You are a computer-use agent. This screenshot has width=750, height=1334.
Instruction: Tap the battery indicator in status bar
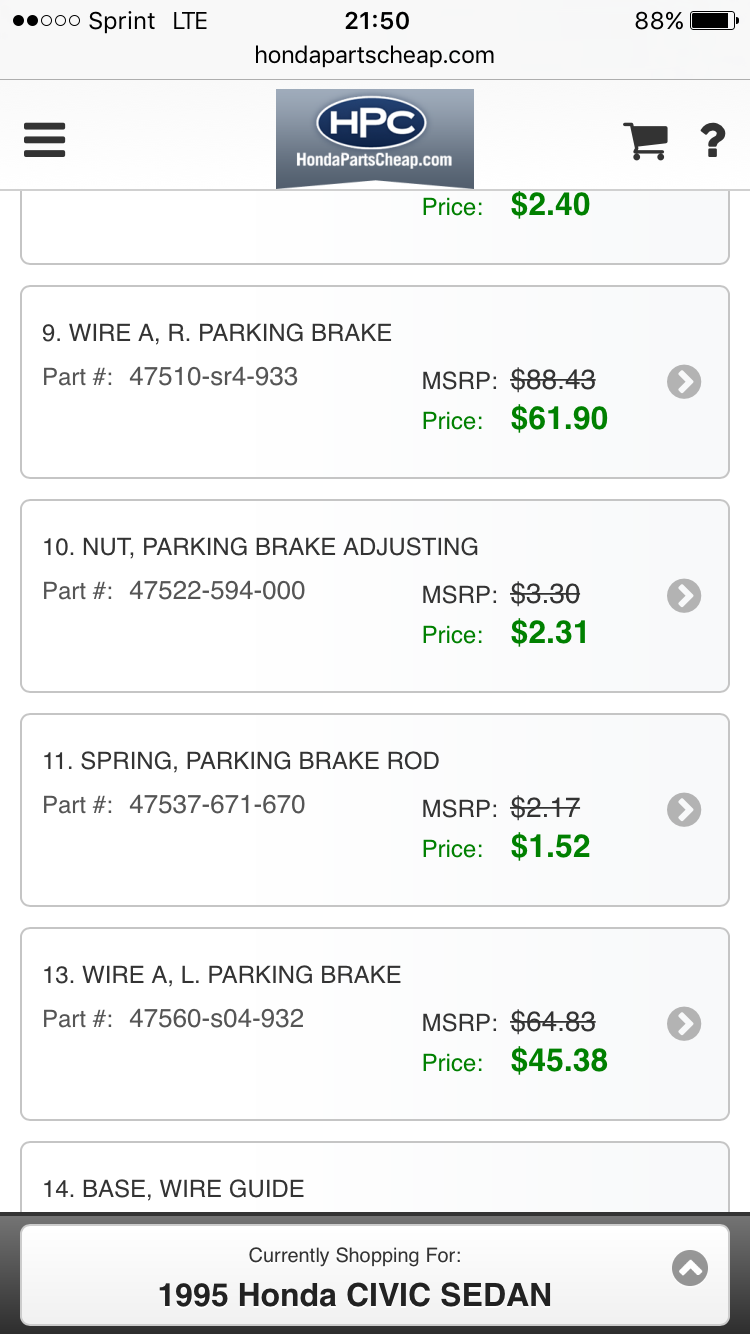coord(713,21)
